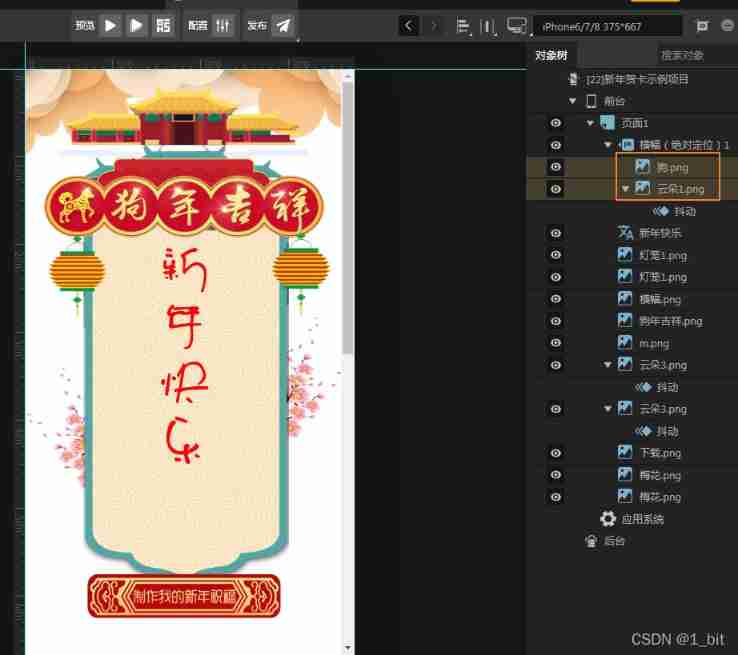Collapse the 云朵1.png node arrow
The height and width of the screenshot is (655, 738).
tap(626, 188)
